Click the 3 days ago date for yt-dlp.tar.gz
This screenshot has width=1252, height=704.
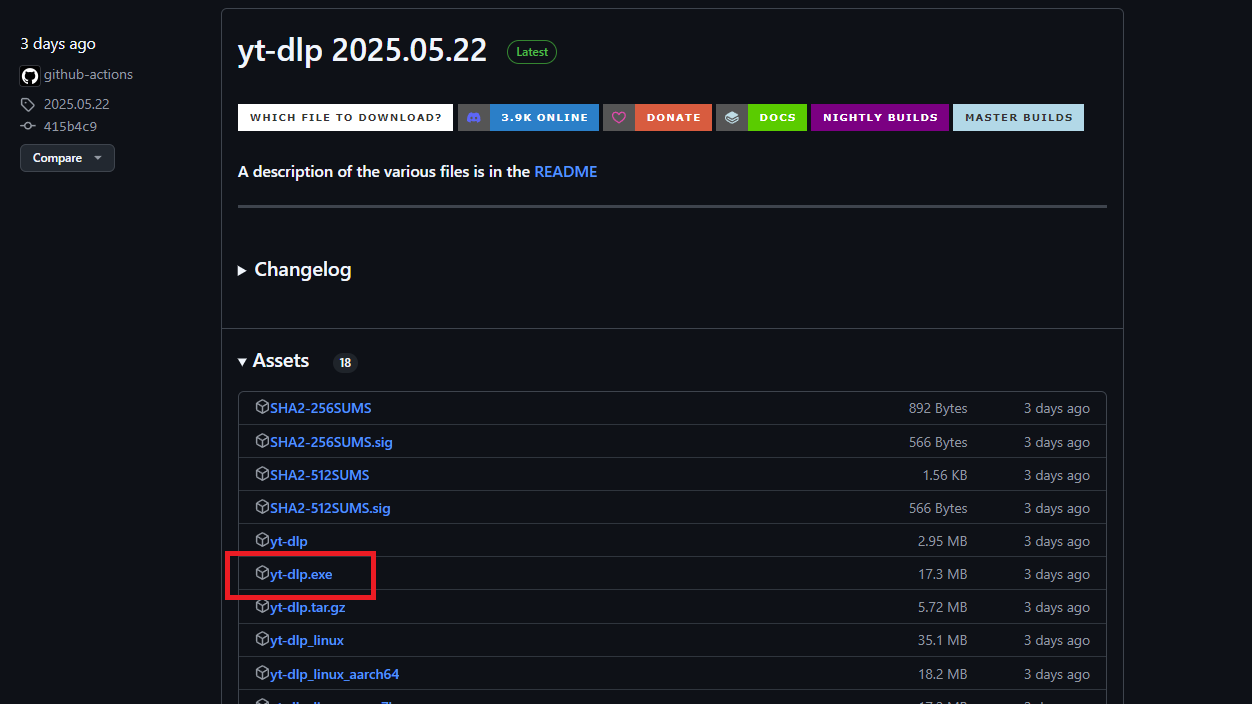coord(1057,607)
